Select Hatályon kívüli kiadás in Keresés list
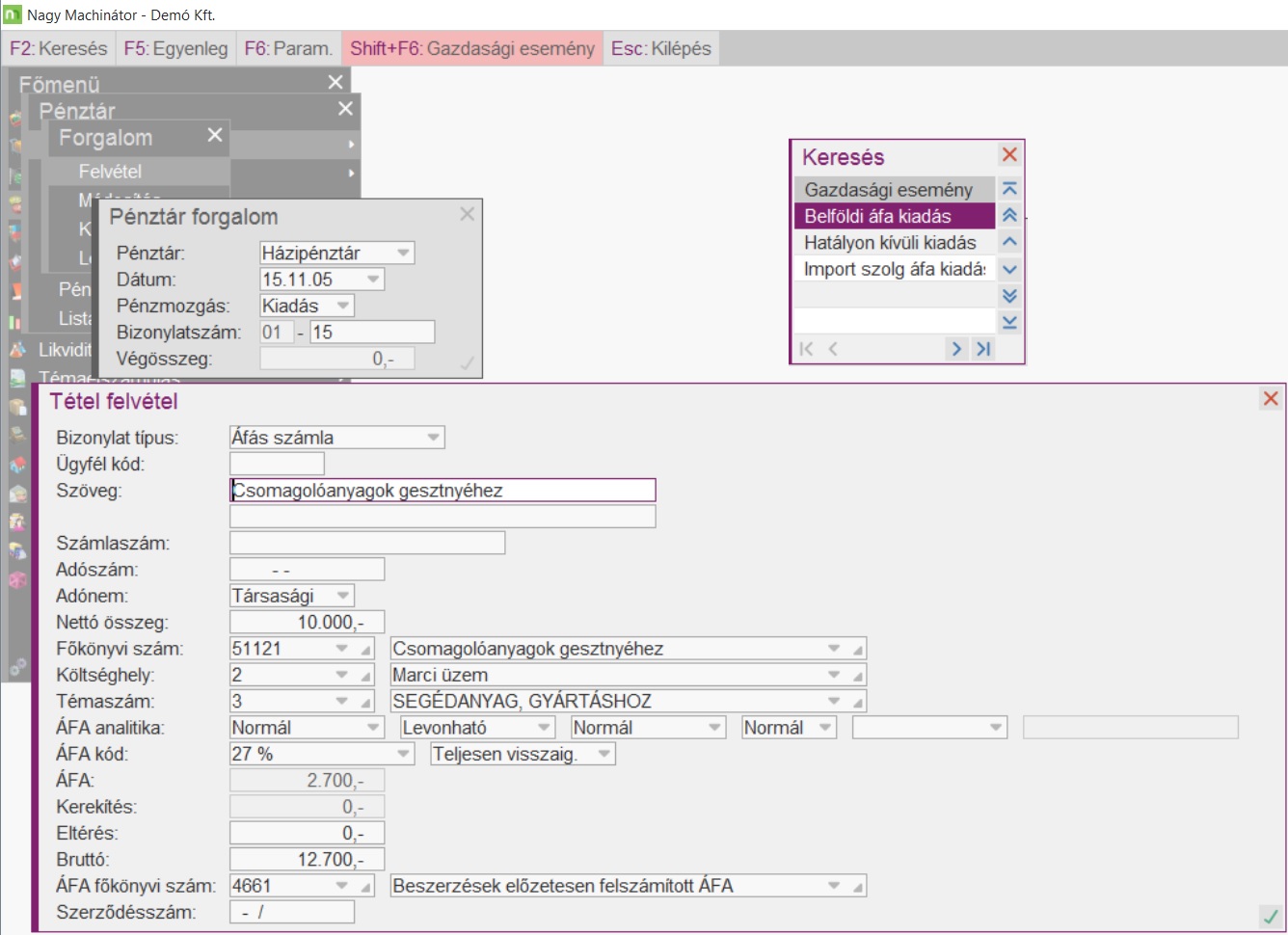 point(895,243)
